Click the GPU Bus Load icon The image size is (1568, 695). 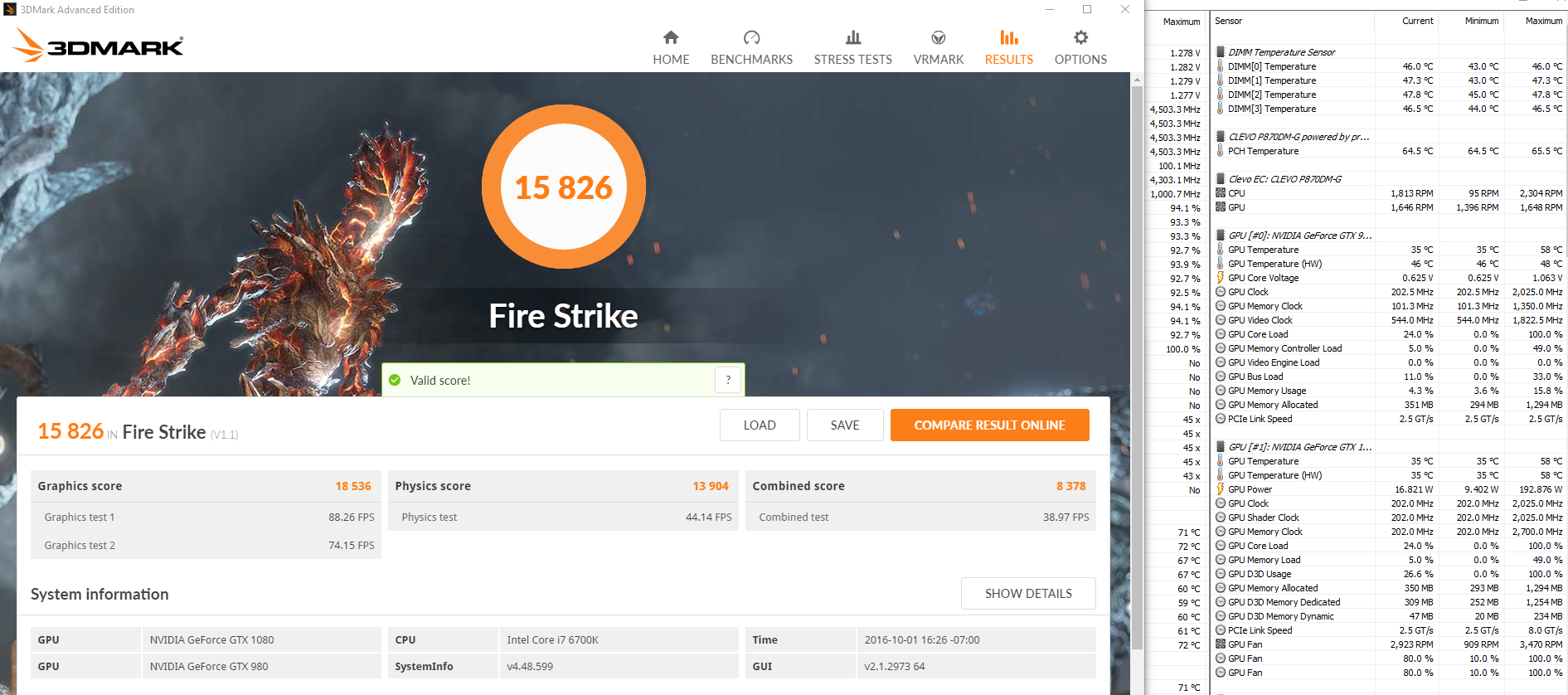(1221, 376)
